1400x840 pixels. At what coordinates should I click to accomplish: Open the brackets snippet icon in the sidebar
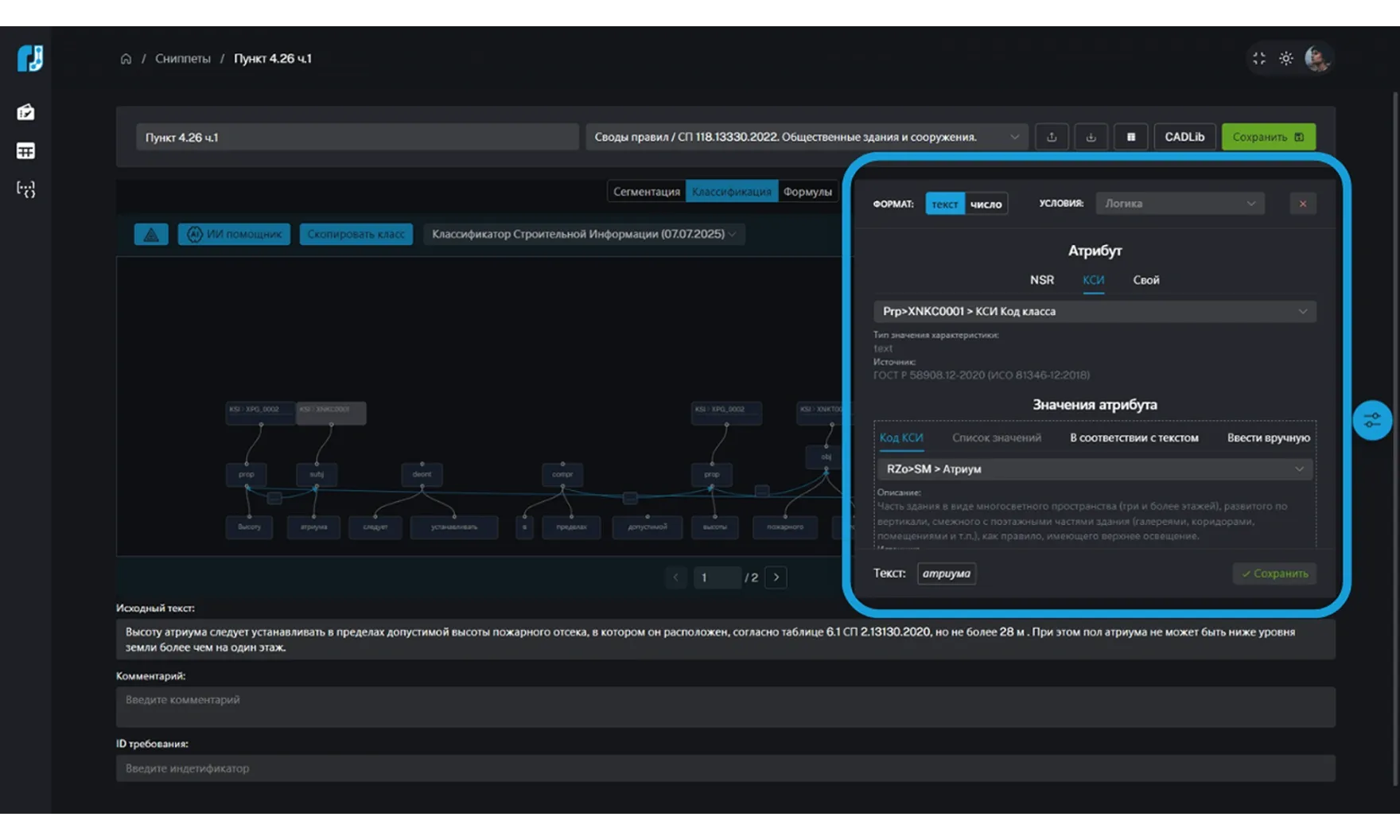(x=25, y=189)
